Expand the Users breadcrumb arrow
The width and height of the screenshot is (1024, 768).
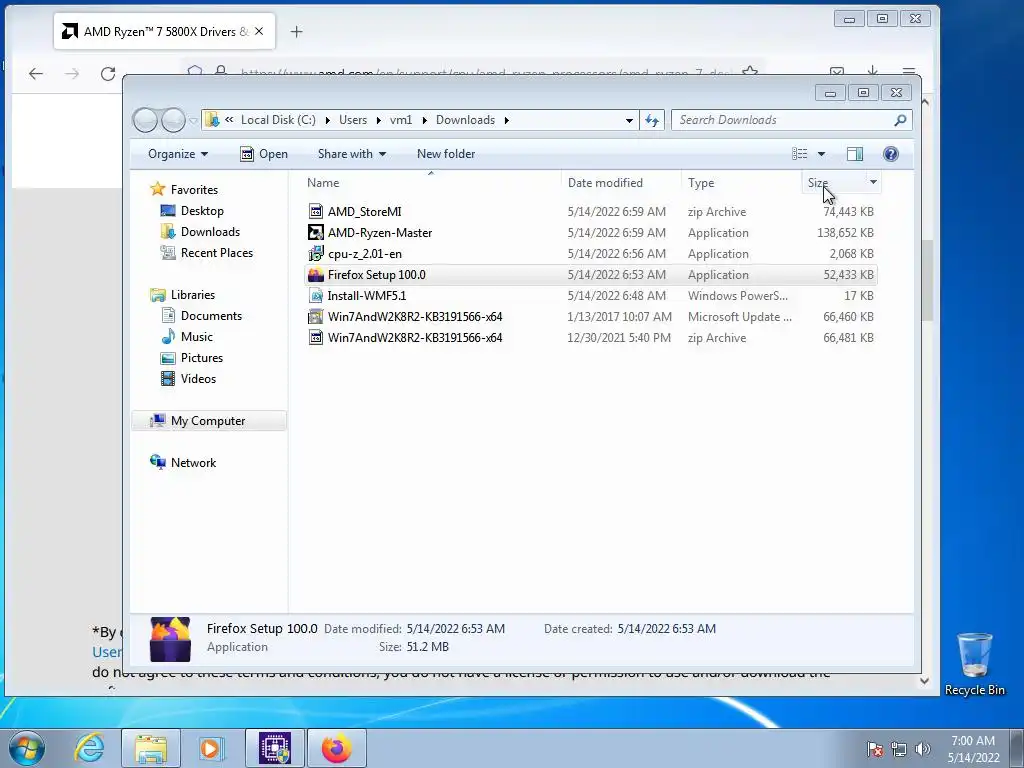click(379, 120)
